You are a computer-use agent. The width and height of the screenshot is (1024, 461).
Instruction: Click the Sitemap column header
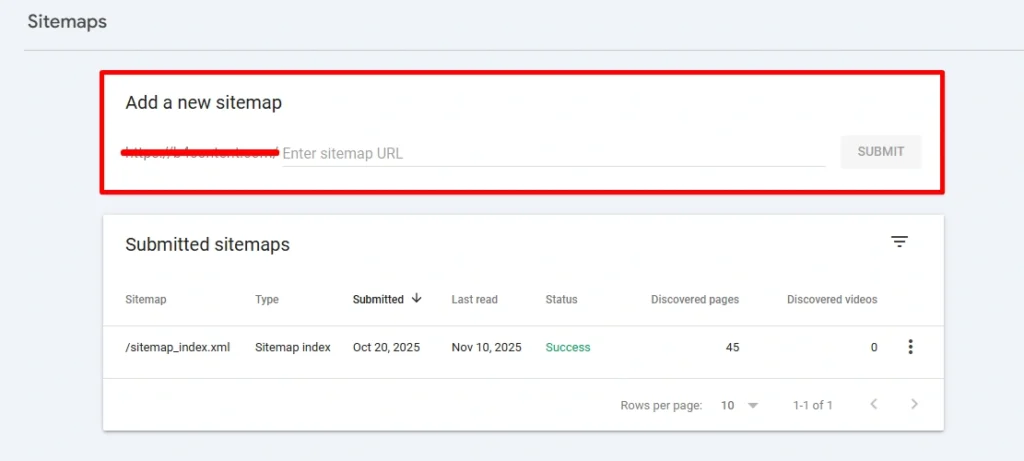coord(146,300)
